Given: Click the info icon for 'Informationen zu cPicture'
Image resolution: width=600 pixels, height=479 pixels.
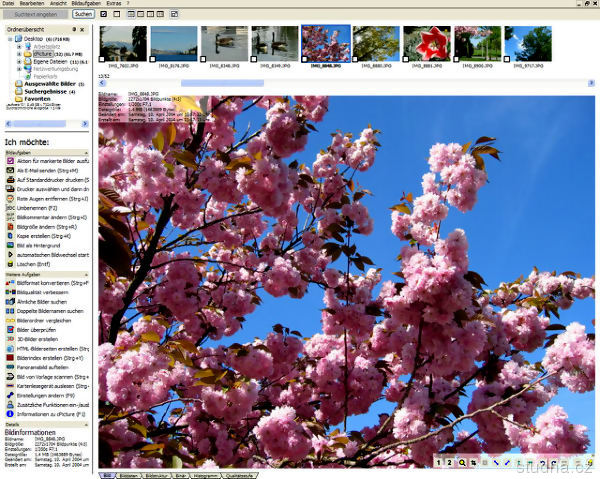Looking at the screenshot, I should (x=10, y=412).
